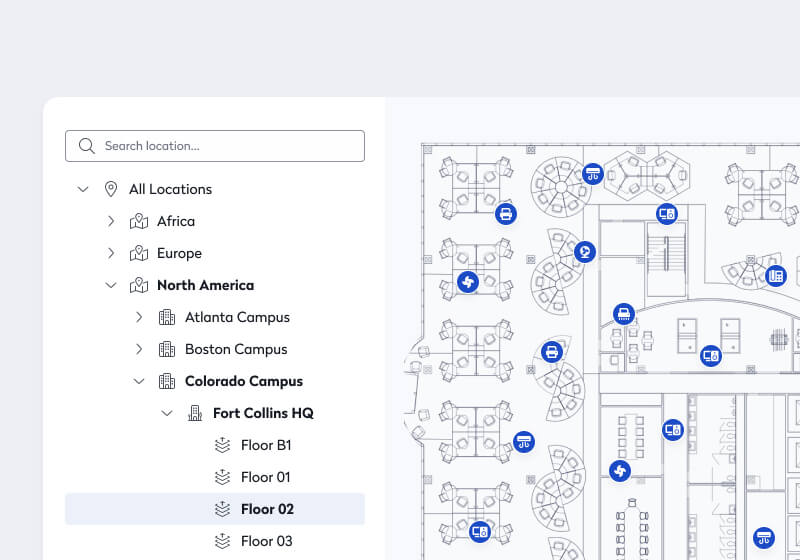Expand the Africa region chevron

point(111,221)
